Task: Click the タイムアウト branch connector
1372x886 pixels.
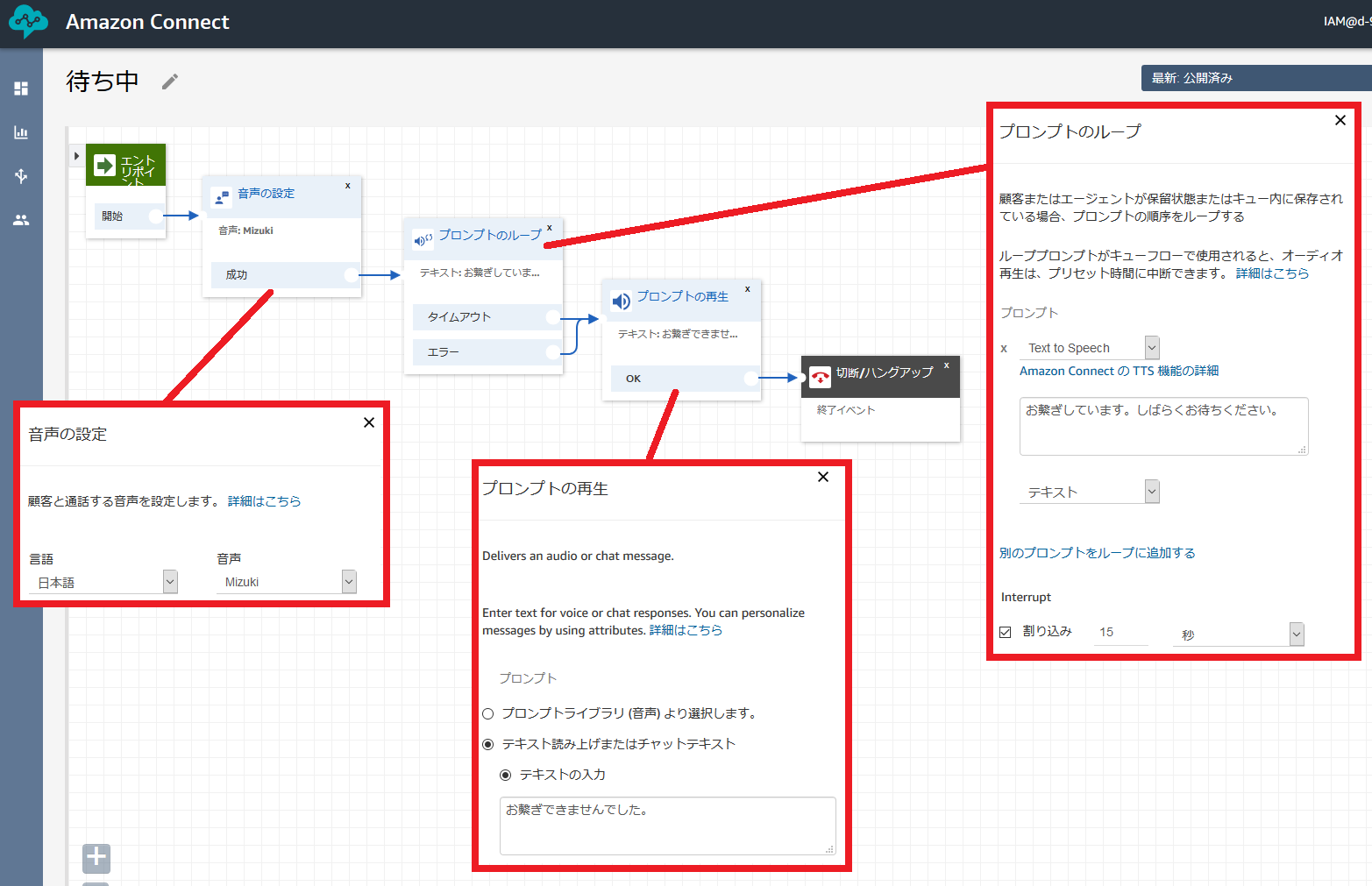Action: point(552,317)
